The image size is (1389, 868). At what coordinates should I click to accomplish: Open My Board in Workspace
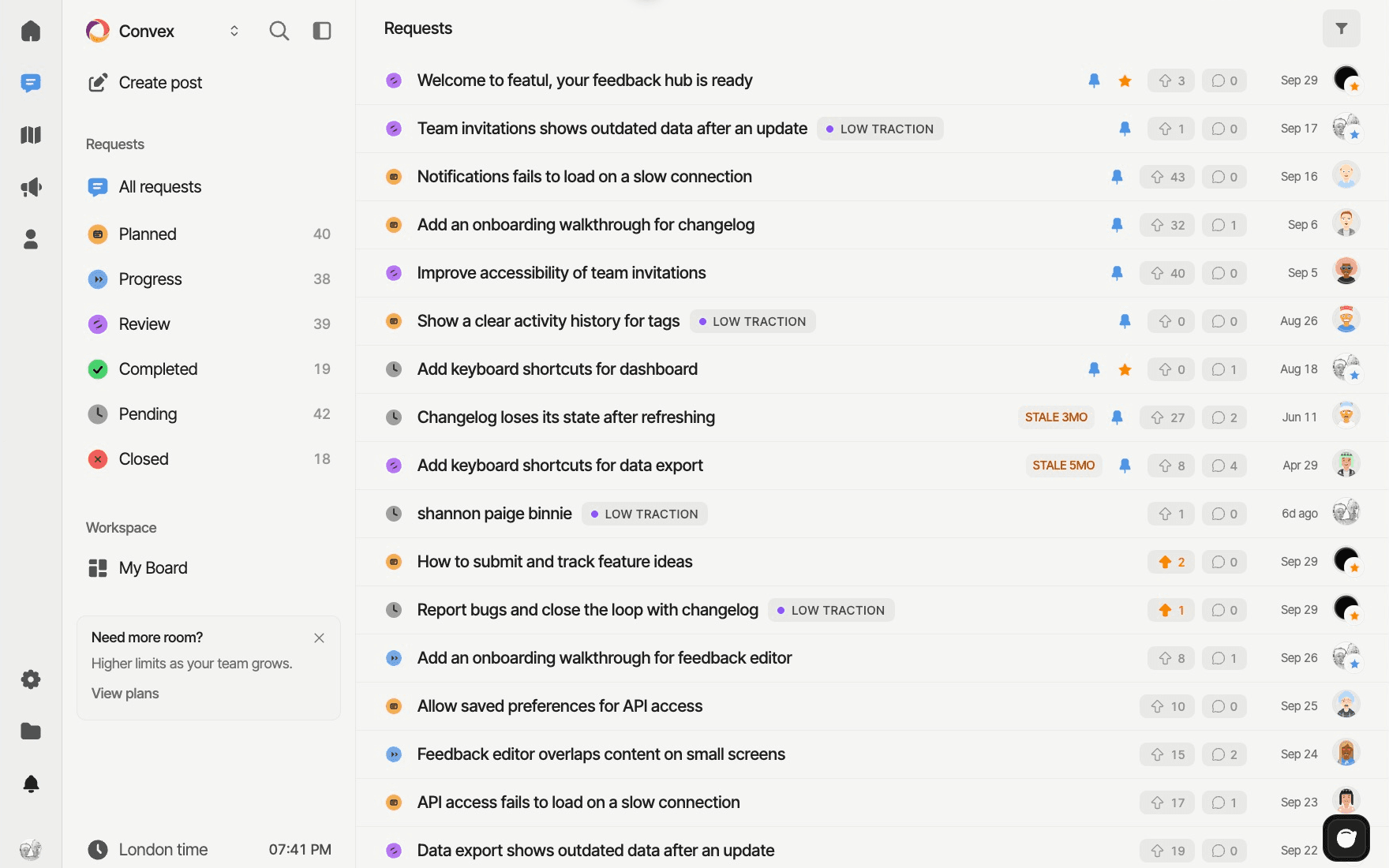[208, 568]
